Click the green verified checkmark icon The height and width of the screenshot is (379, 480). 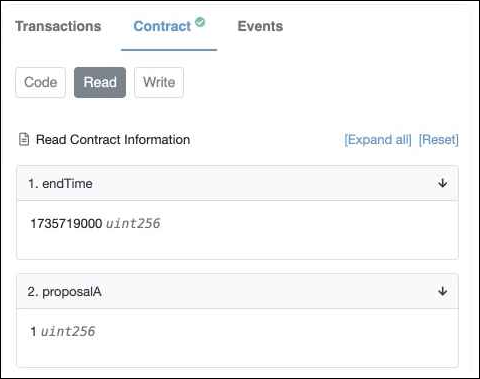coord(200,22)
